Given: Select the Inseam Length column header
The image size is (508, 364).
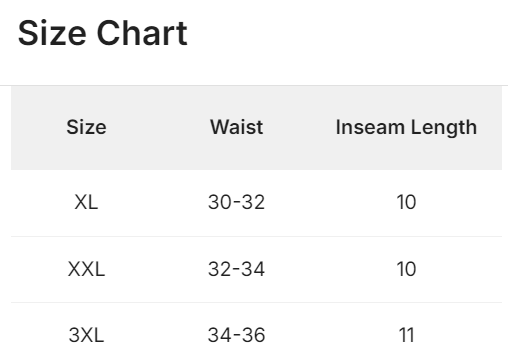Looking at the screenshot, I should click(406, 128).
